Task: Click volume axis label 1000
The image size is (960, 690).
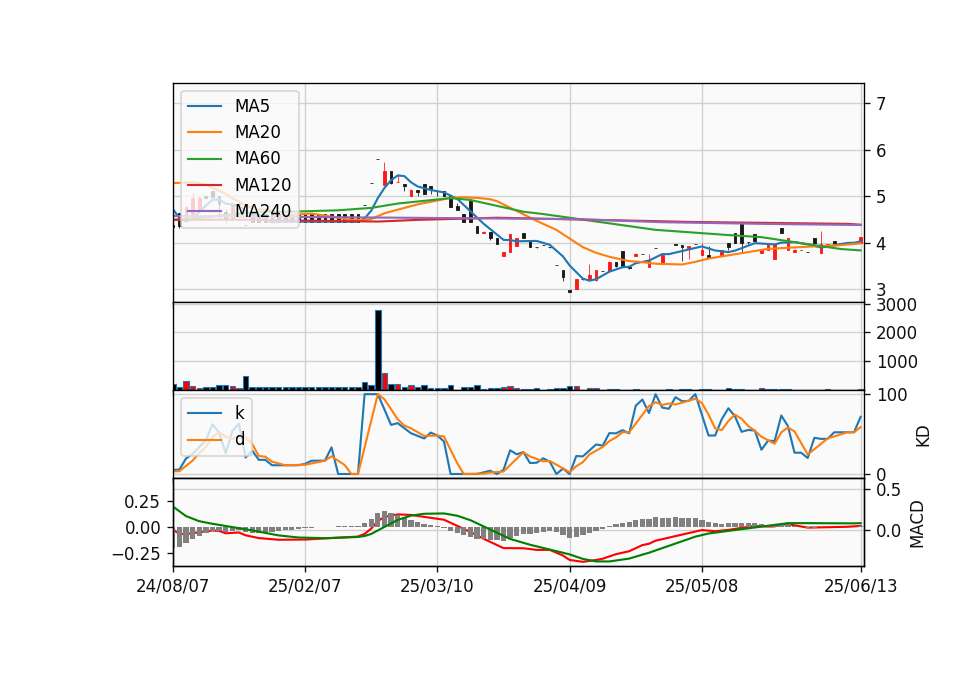Action: (x=896, y=362)
